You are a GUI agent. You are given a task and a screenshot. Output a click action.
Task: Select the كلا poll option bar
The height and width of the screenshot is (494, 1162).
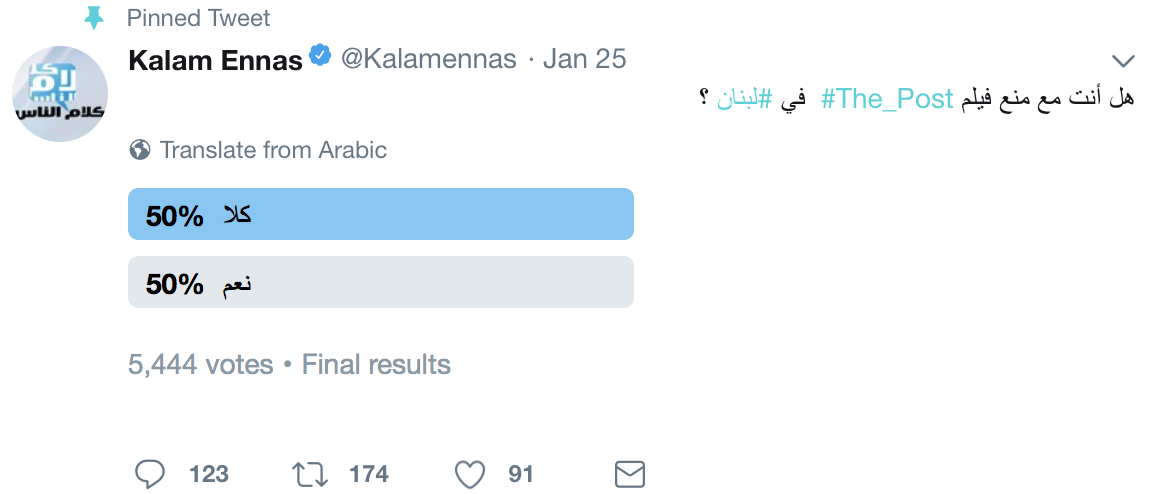pyautogui.click(x=381, y=214)
